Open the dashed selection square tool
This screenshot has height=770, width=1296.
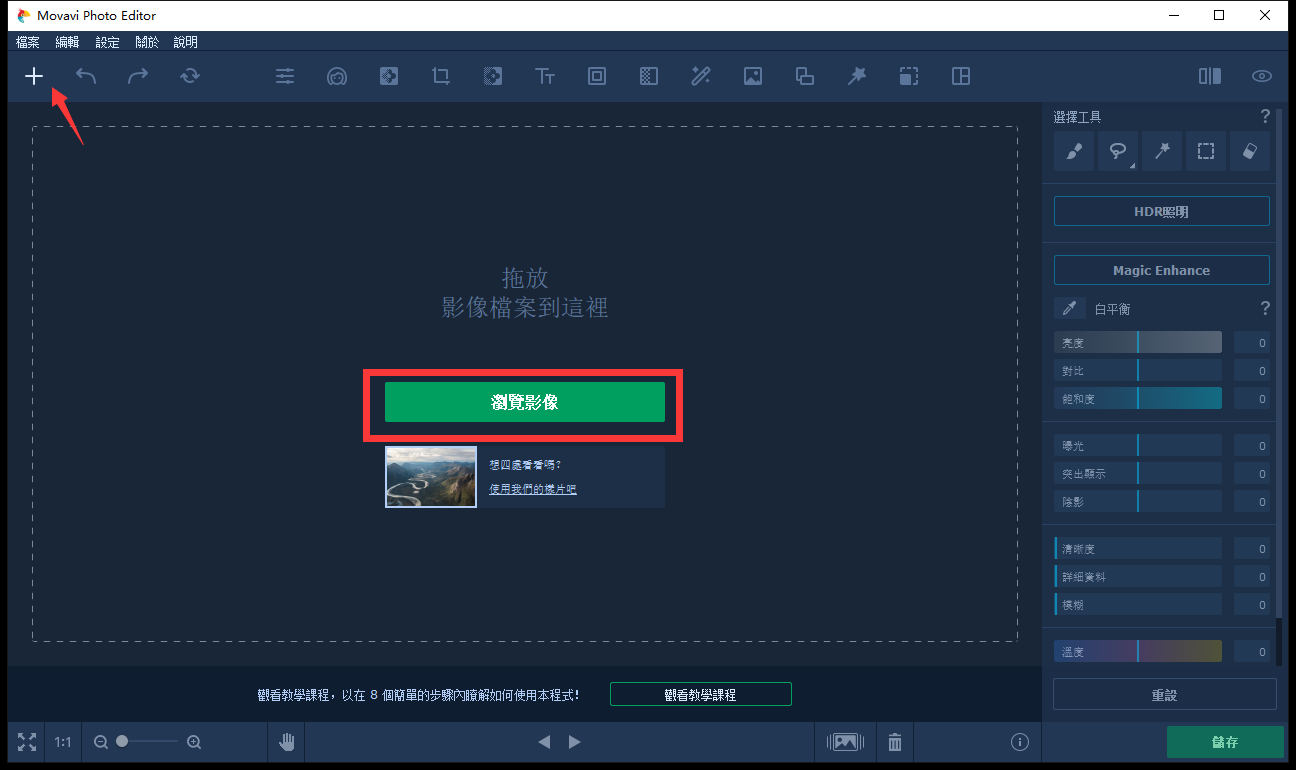click(909, 76)
